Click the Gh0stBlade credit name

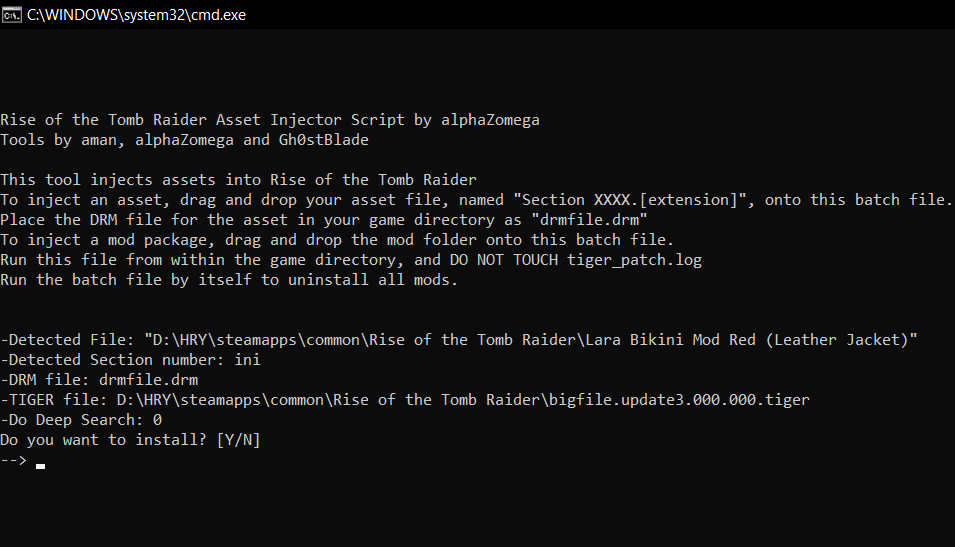point(323,140)
